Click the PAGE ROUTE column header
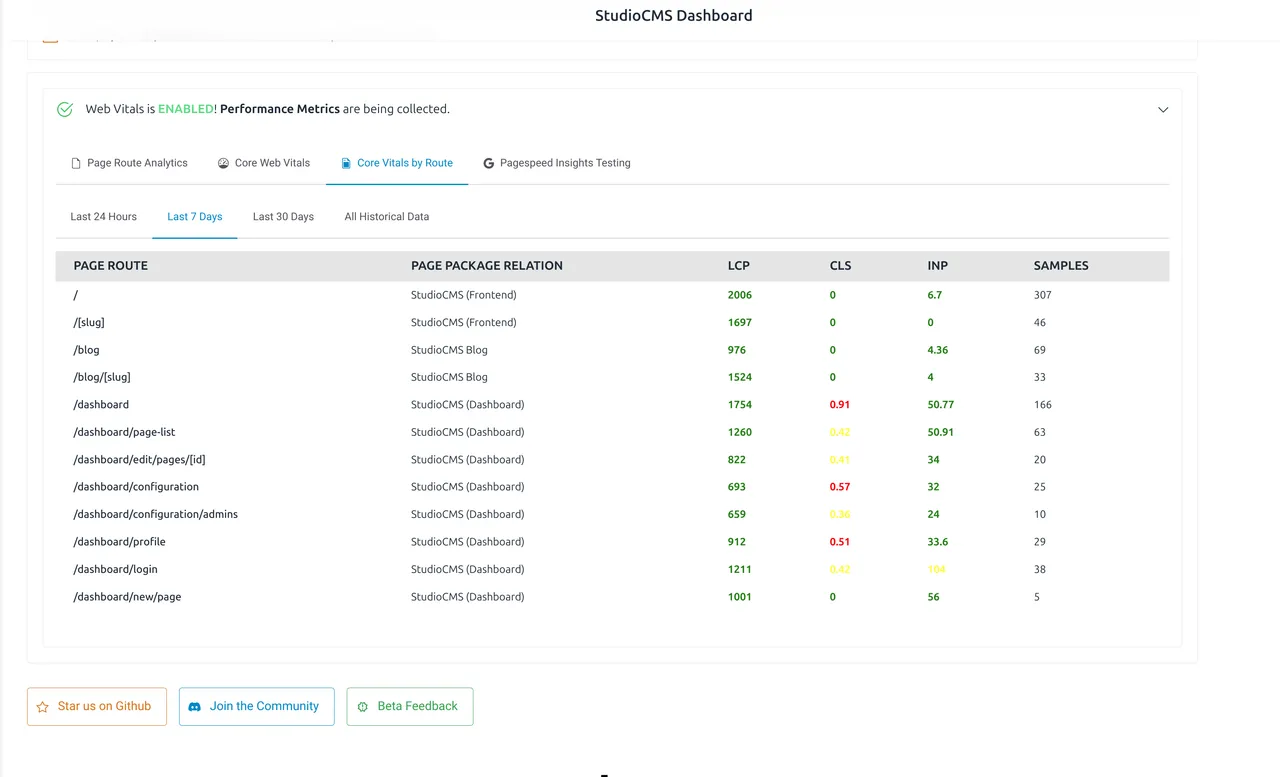 tap(111, 266)
